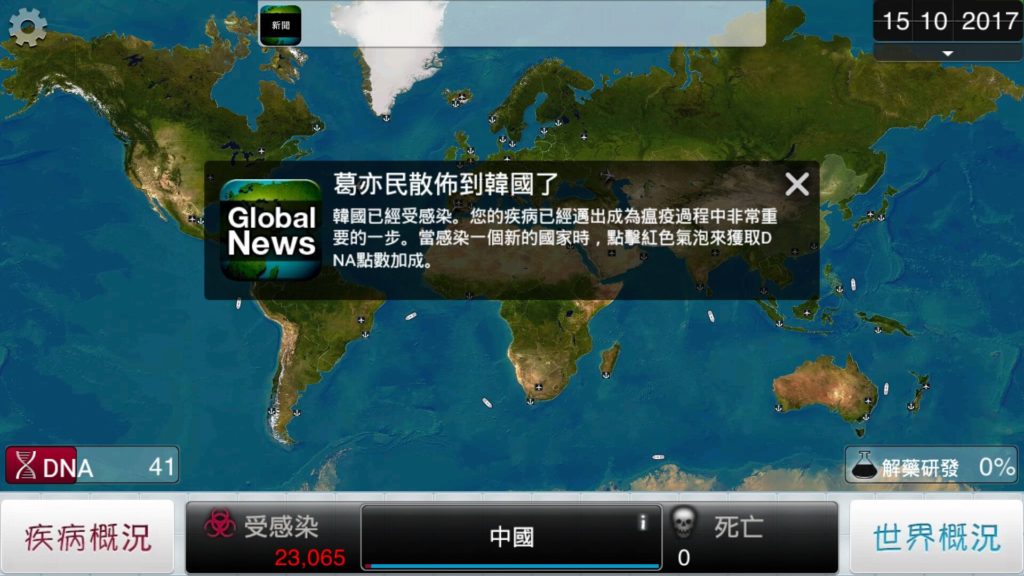Click the anchor port icon at Greenland's southern tip
1024x576 pixels.
tap(386, 118)
